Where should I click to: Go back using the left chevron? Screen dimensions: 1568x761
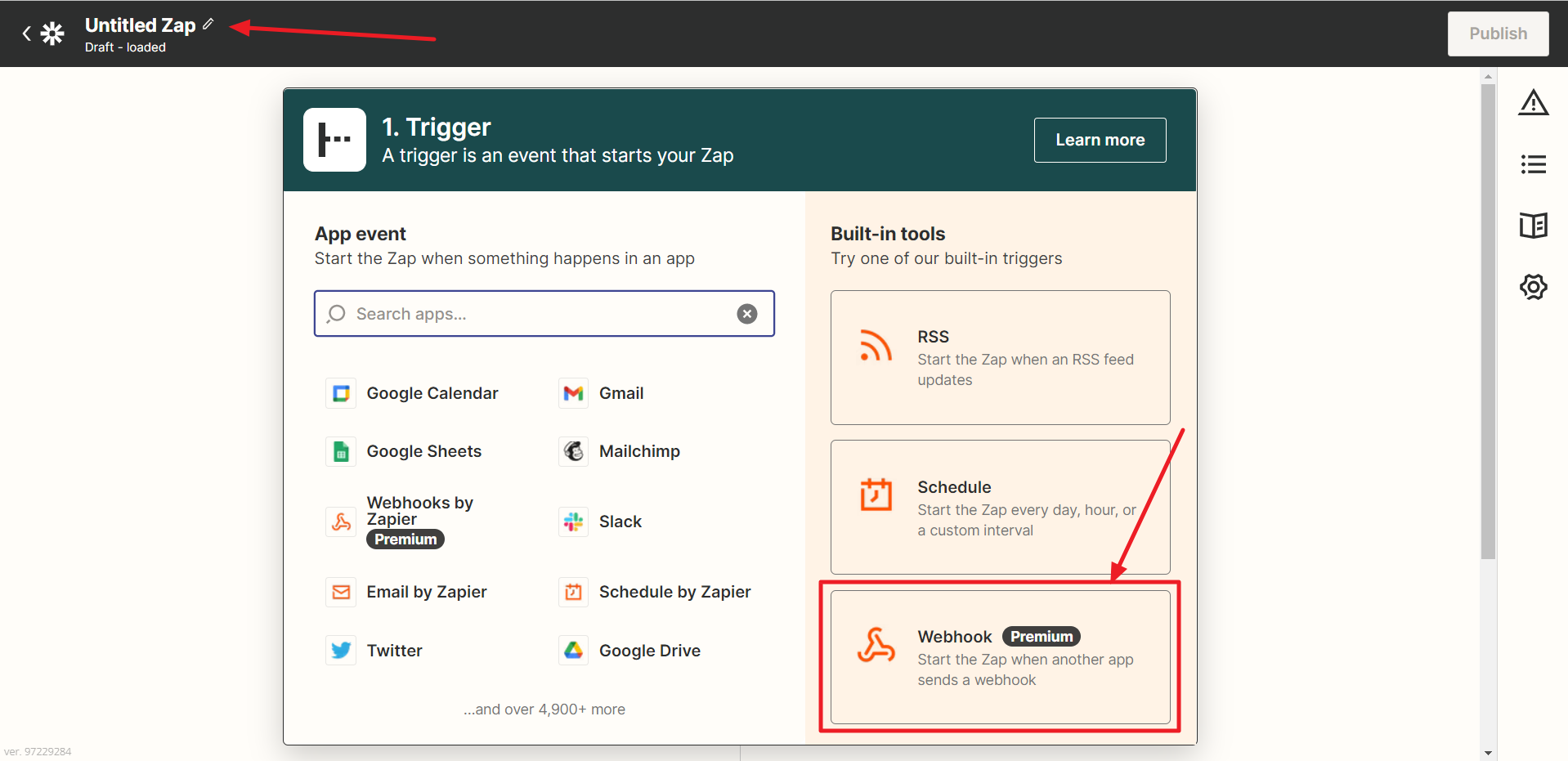(x=26, y=34)
